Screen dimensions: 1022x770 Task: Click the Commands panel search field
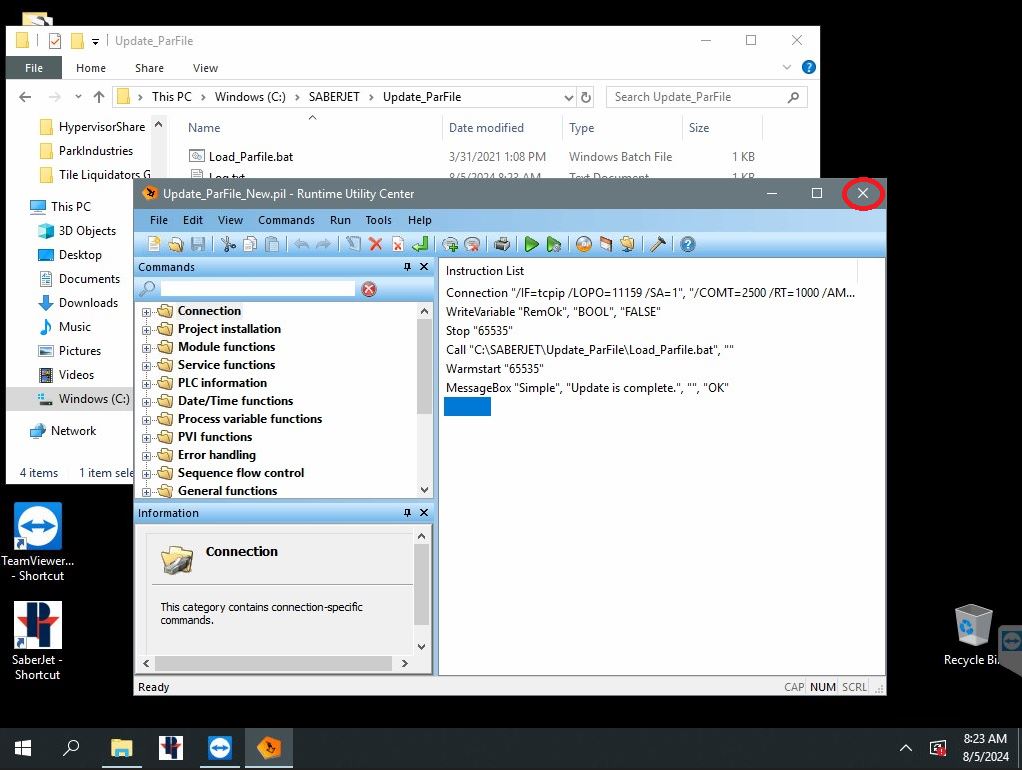coord(257,289)
